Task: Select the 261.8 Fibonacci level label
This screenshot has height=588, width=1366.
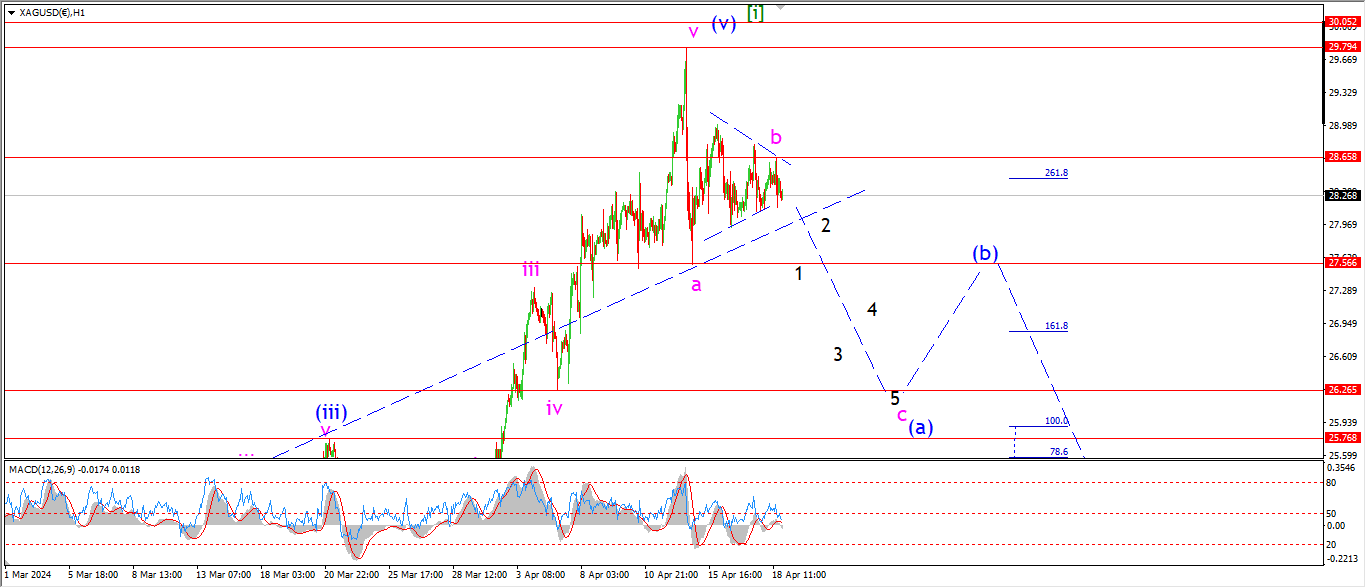Action: coord(1056,173)
